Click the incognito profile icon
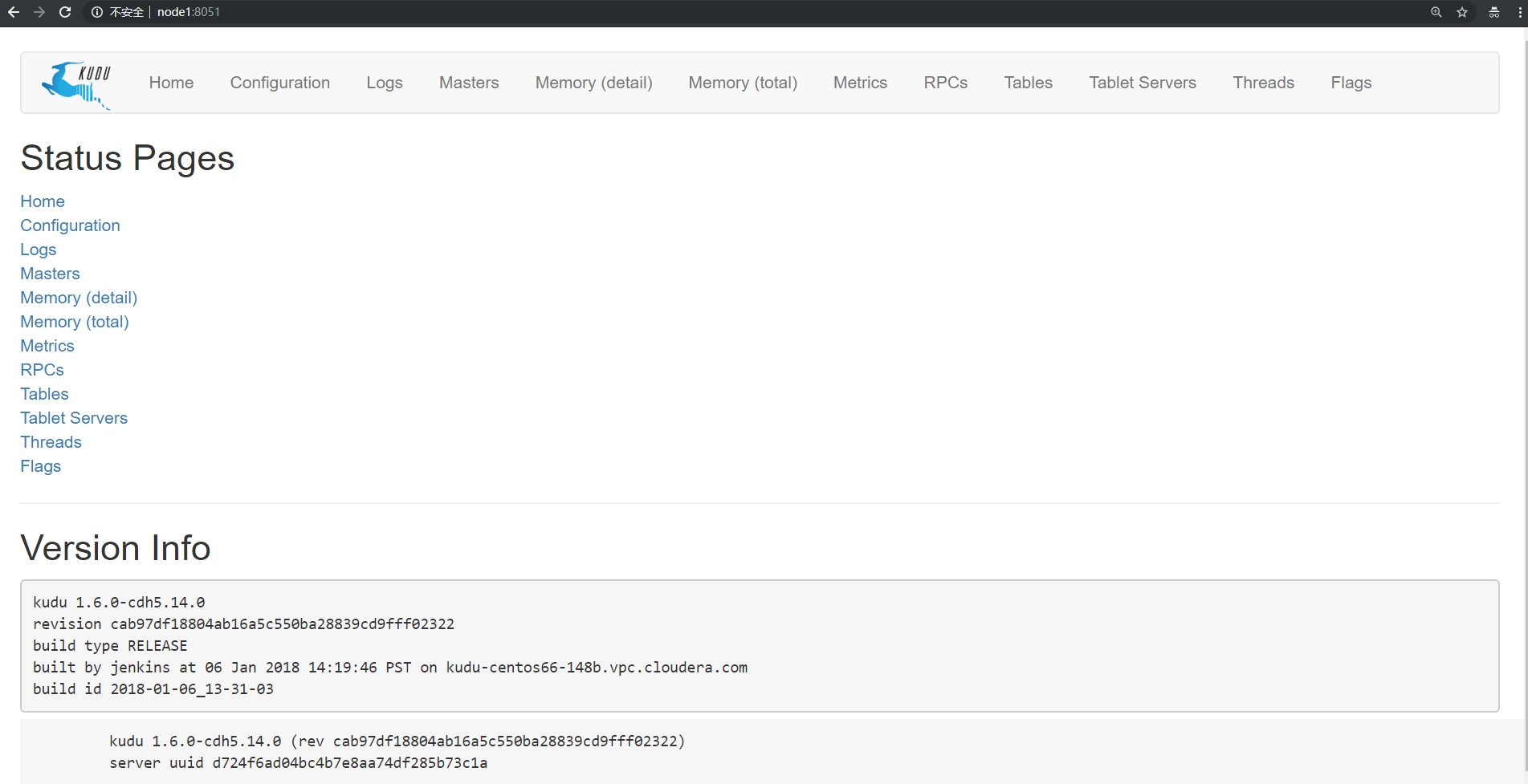The height and width of the screenshot is (784, 1528). coord(1494,12)
